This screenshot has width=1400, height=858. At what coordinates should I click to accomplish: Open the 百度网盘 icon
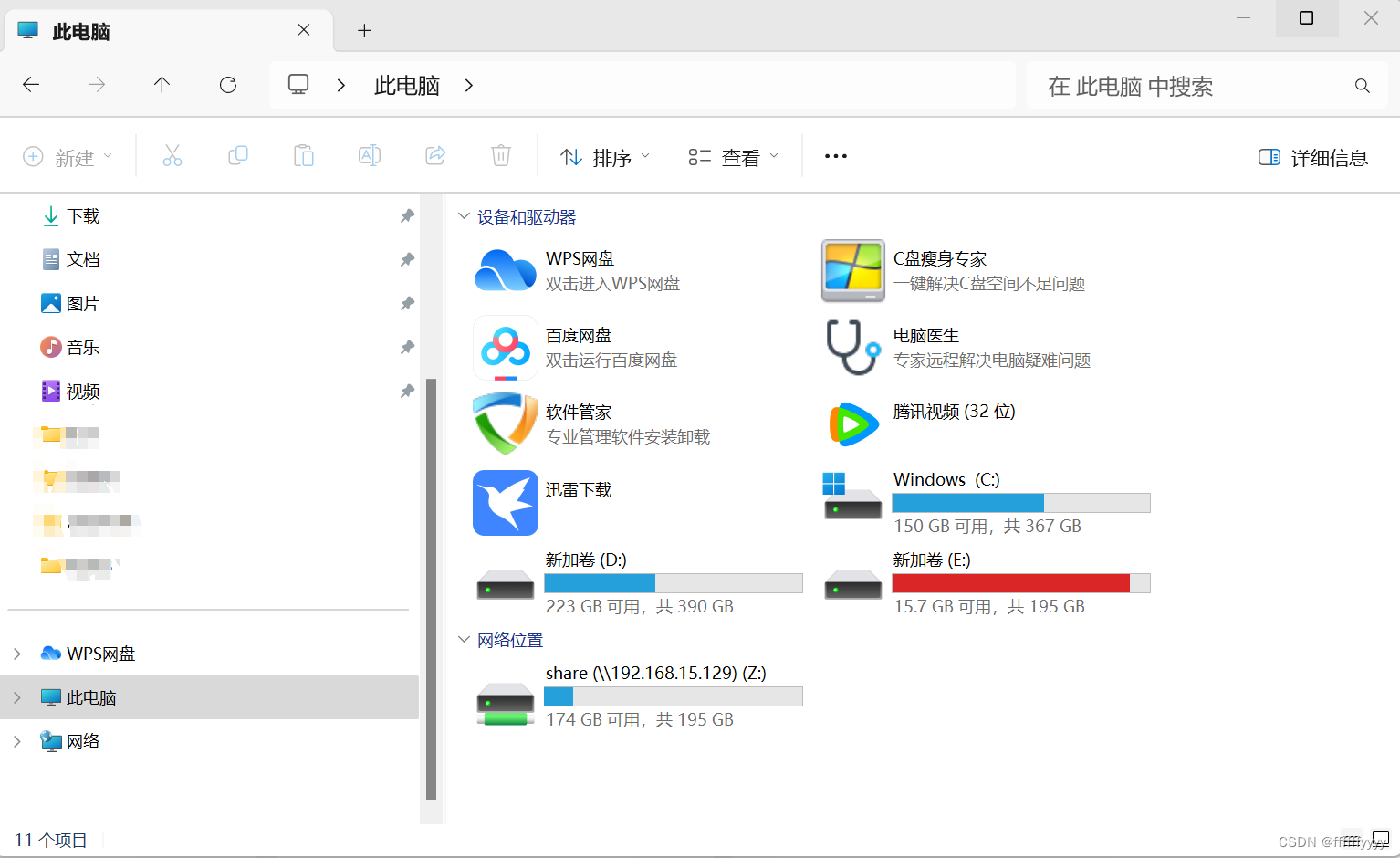(x=506, y=348)
